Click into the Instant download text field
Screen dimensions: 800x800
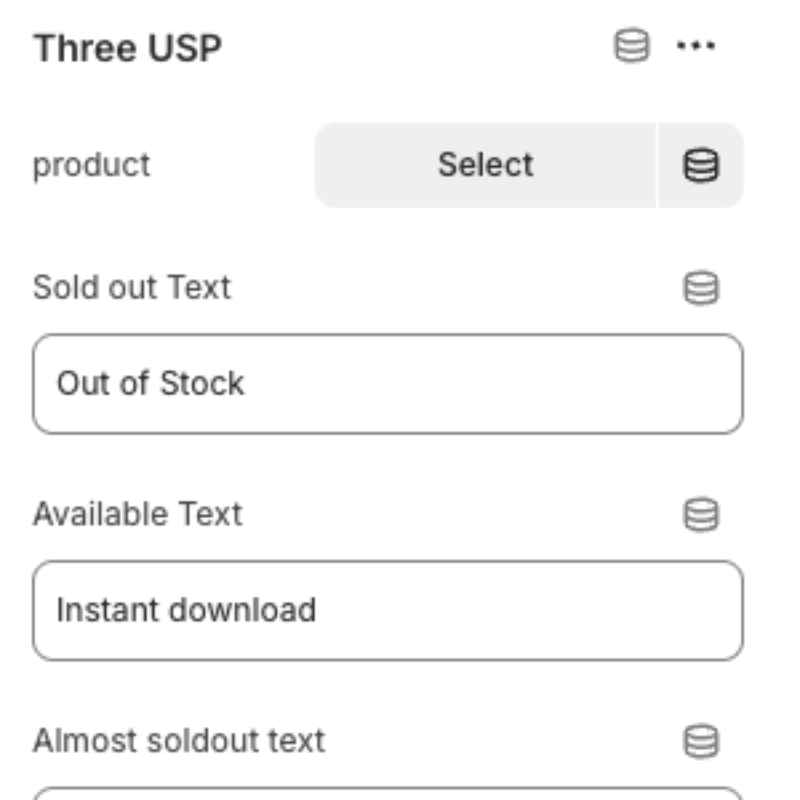[388, 611]
